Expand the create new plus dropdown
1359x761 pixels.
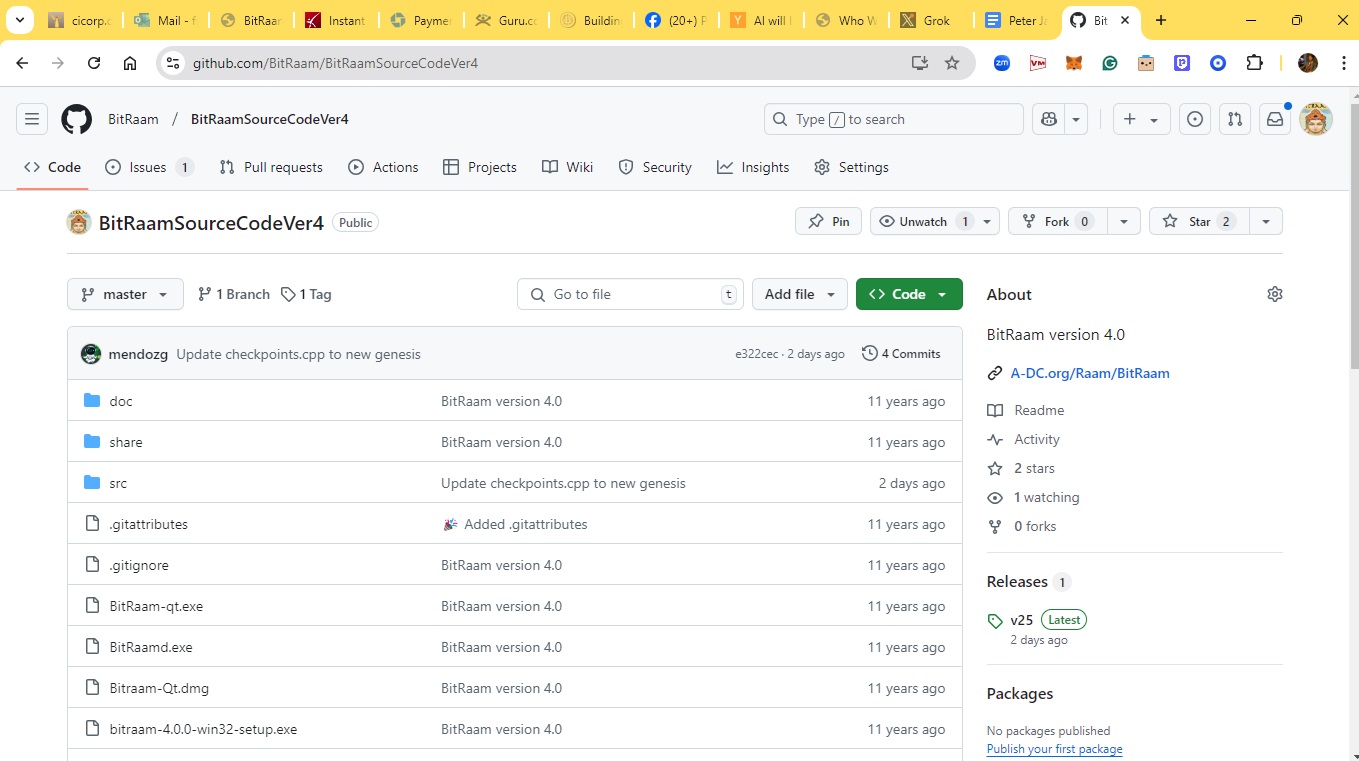point(1141,119)
